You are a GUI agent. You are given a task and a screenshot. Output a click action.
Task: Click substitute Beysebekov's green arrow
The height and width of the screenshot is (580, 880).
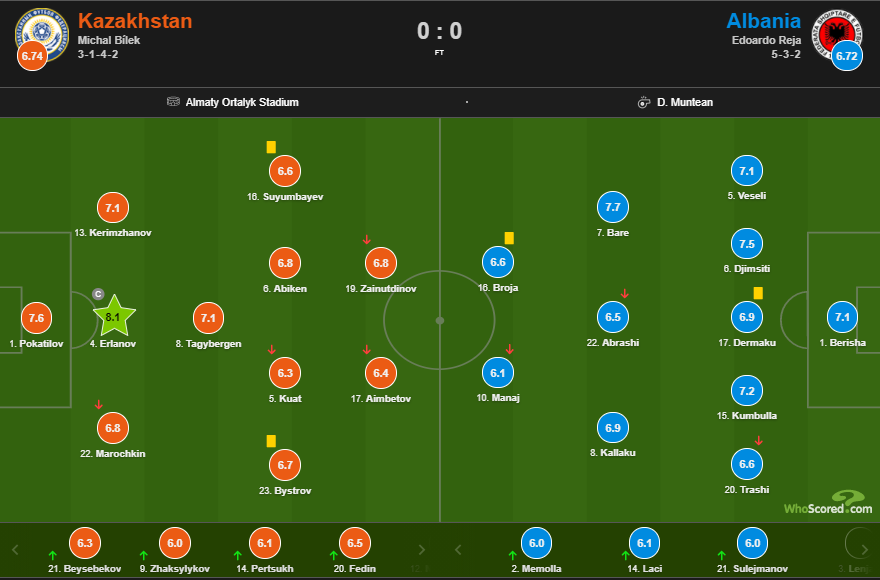pyautogui.click(x=52, y=555)
